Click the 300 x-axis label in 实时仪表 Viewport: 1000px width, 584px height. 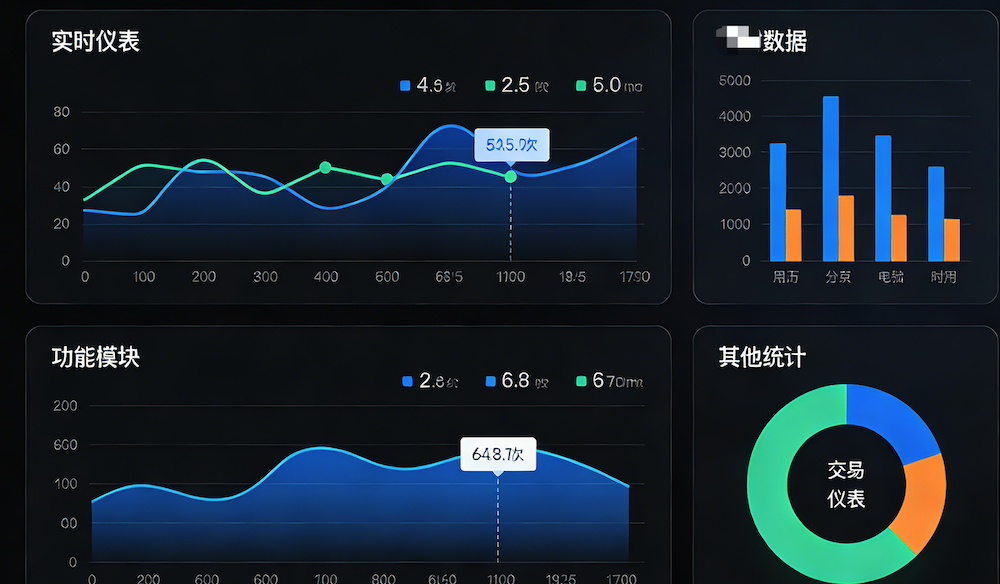265,277
